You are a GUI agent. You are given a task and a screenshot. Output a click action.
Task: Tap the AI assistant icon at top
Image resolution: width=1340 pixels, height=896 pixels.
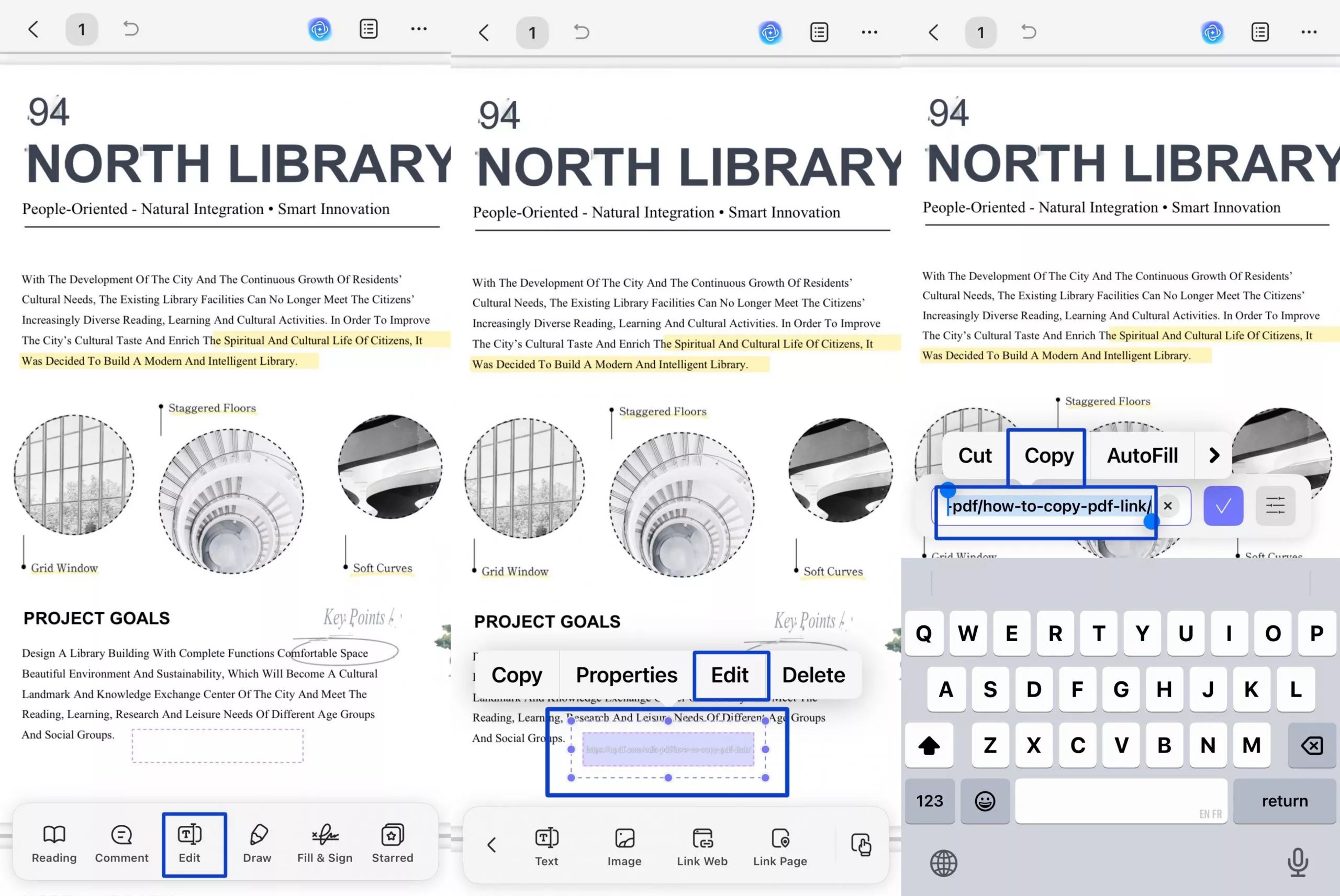[x=320, y=30]
